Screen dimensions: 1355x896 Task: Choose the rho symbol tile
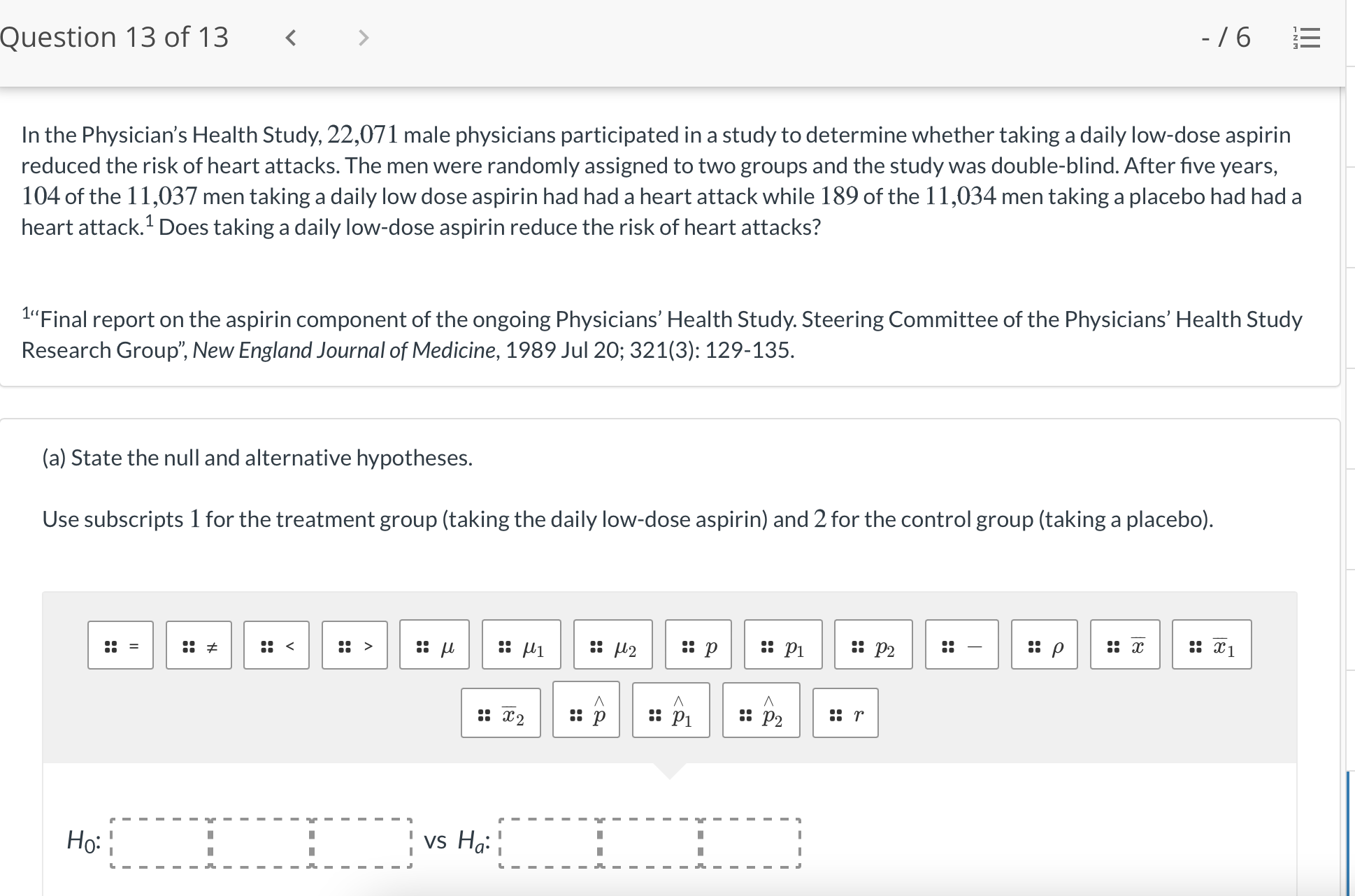(x=1045, y=645)
